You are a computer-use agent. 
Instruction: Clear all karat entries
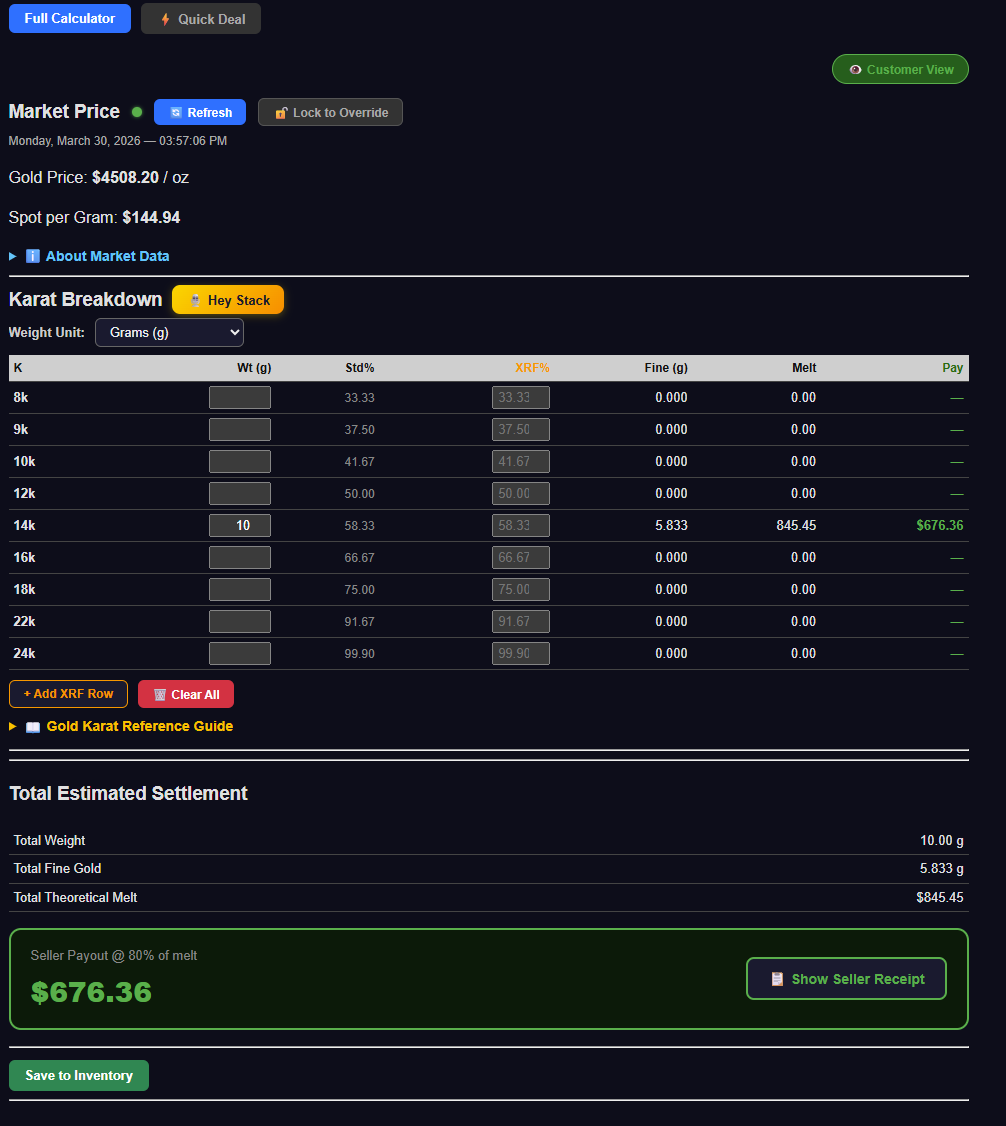coord(186,694)
